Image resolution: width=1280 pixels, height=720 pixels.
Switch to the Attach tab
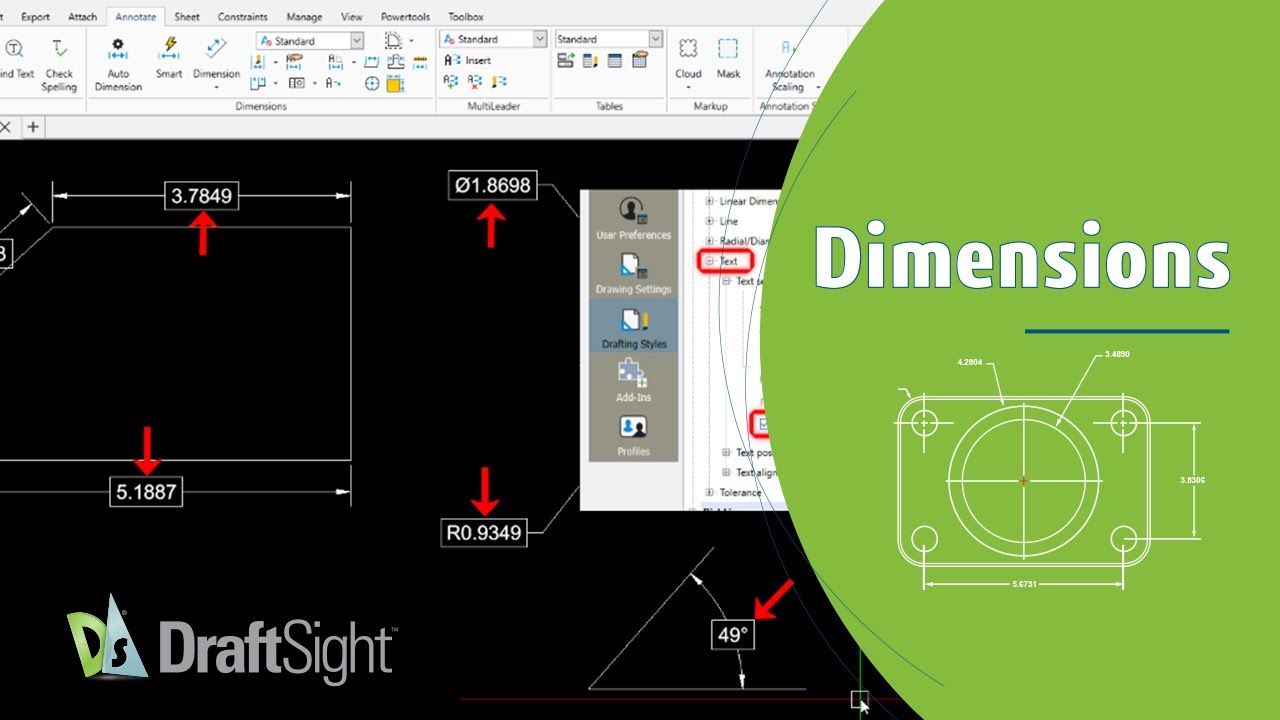(x=83, y=17)
